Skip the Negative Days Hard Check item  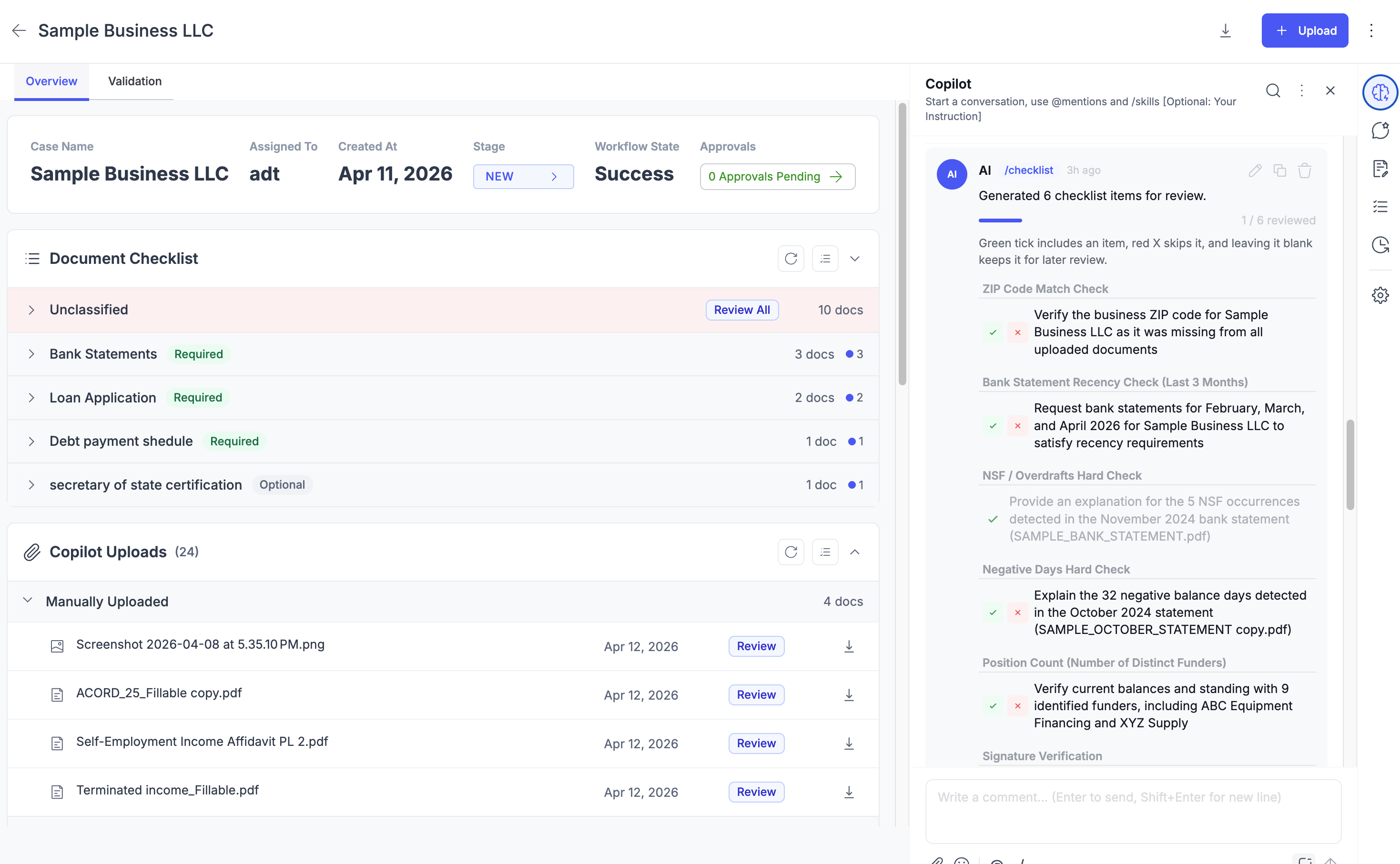(1017, 613)
